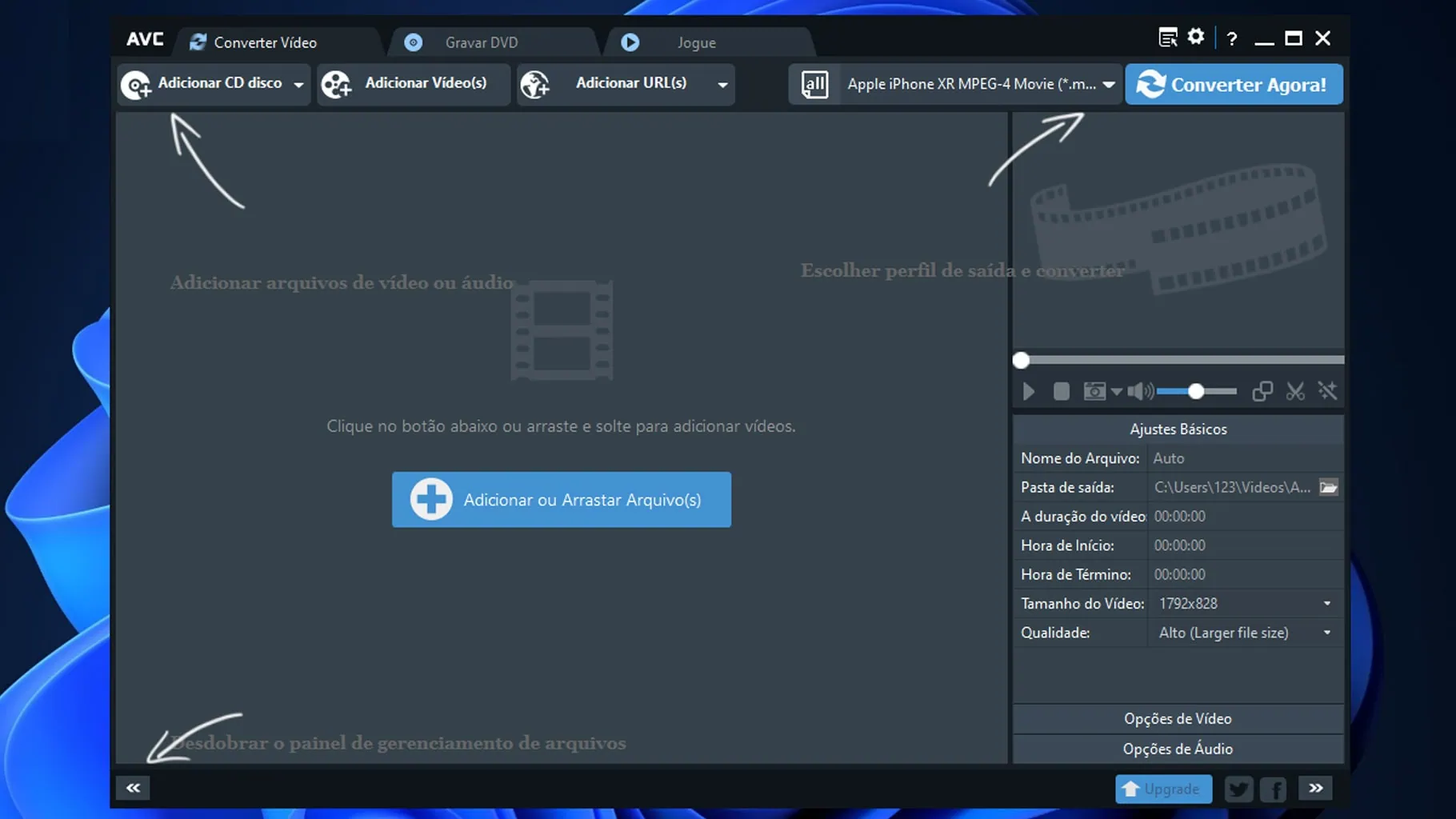Image resolution: width=1456 pixels, height=819 pixels.
Task: Open the Tamanho do Vídeo dropdown
Action: tap(1326, 604)
